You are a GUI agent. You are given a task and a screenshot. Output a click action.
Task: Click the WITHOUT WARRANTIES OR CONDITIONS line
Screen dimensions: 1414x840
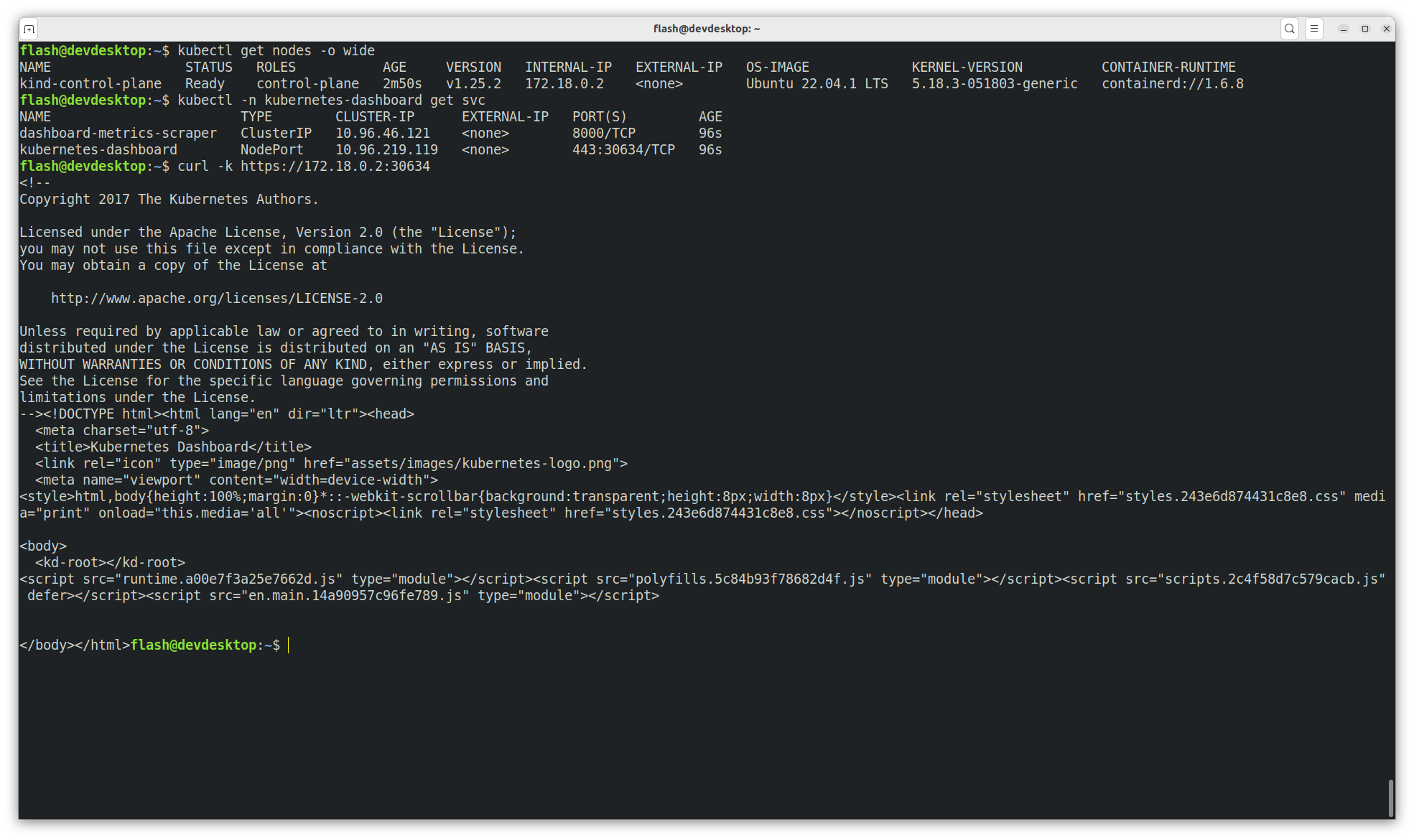coord(303,364)
